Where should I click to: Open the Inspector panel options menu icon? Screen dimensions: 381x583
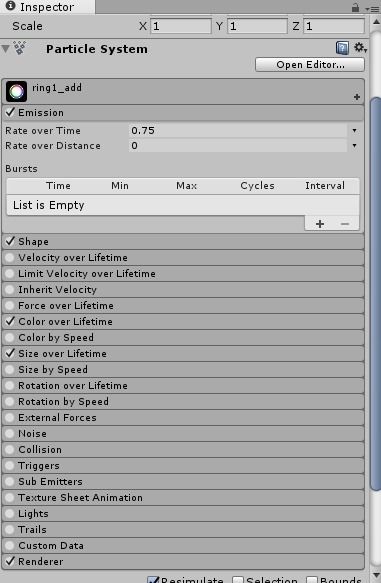pyautogui.click(x=372, y=9)
